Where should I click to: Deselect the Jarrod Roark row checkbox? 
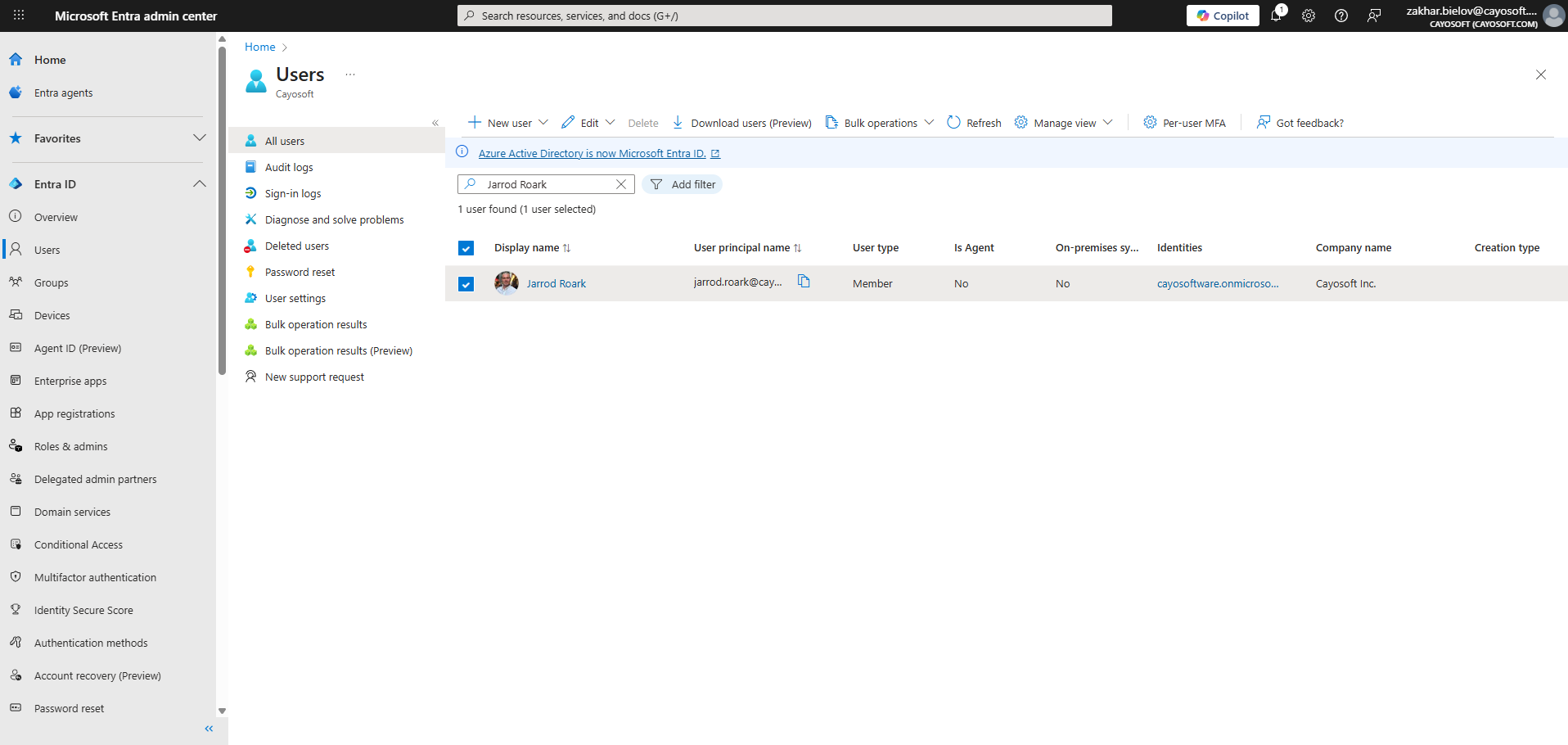(x=466, y=284)
